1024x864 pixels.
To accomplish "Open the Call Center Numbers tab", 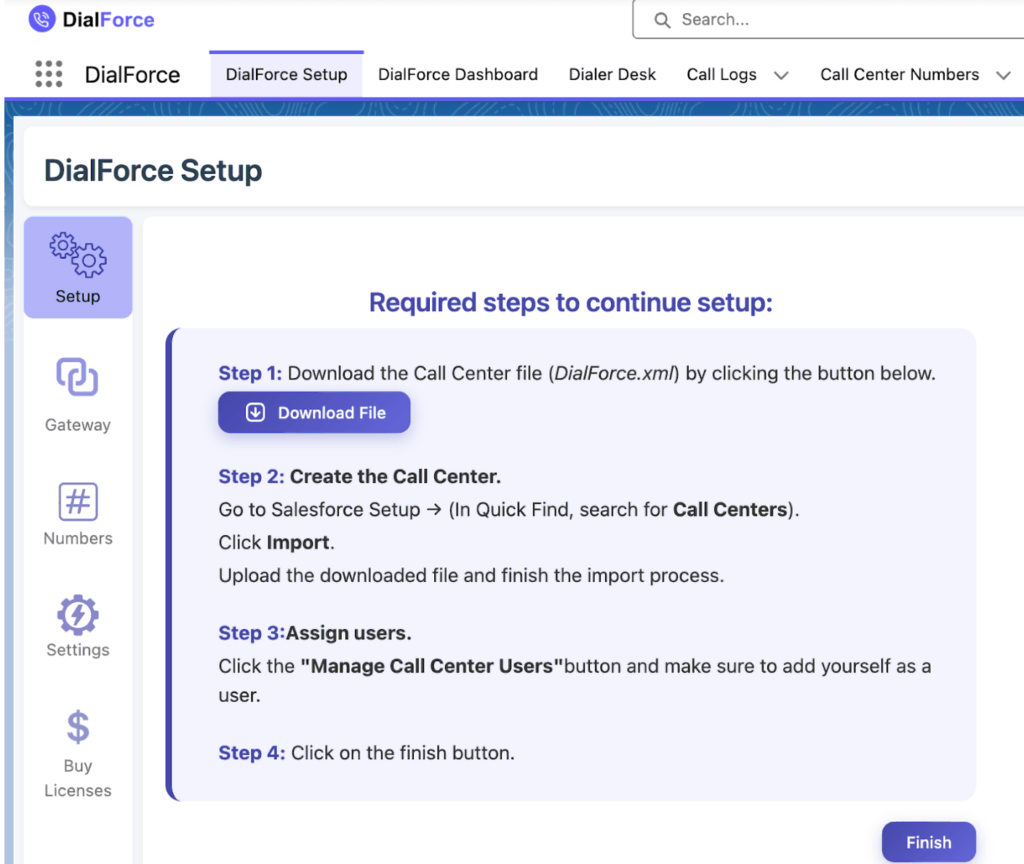I will click(899, 75).
